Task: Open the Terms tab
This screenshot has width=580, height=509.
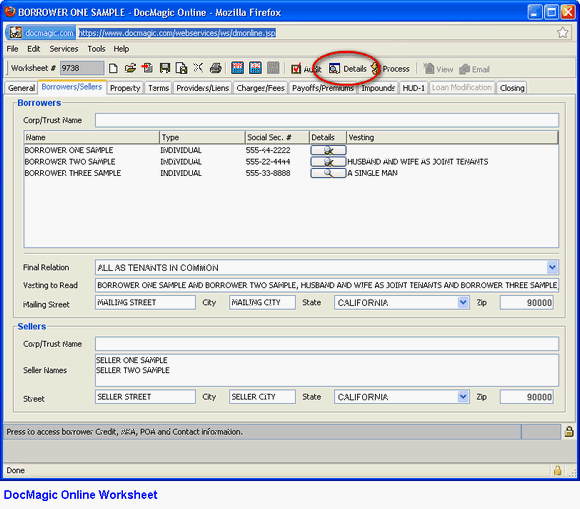Action: point(158,88)
